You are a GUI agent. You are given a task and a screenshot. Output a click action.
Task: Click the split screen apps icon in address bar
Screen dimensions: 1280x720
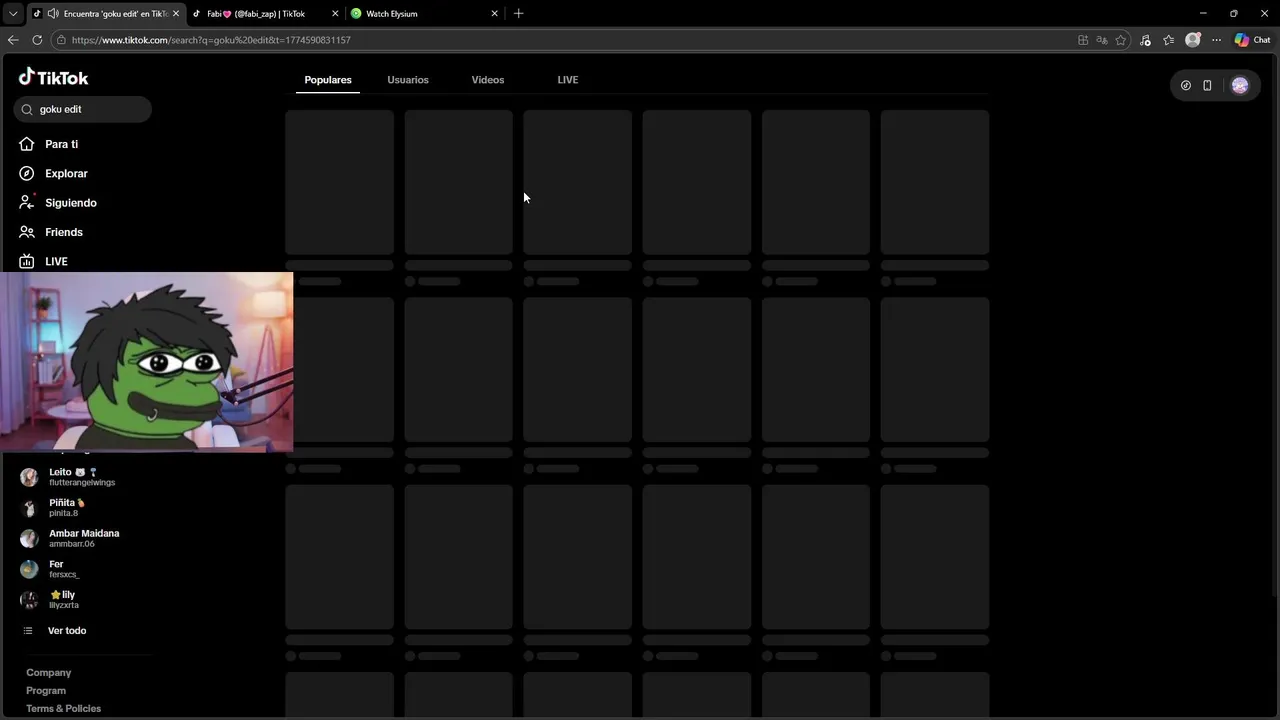pyautogui.click(x=1083, y=40)
